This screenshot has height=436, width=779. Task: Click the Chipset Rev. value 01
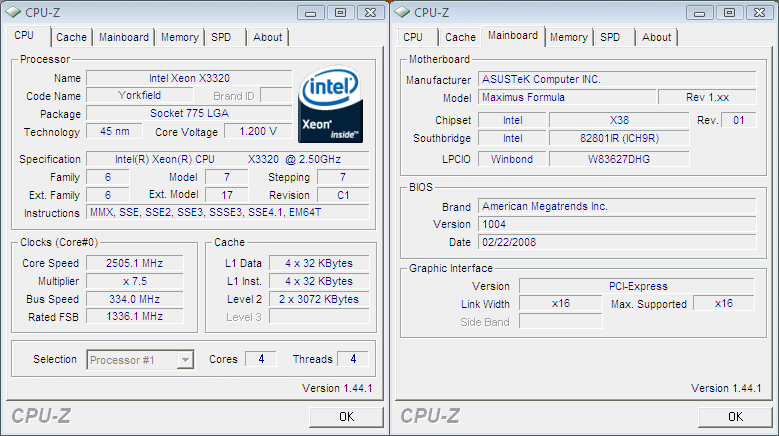[739, 120]
